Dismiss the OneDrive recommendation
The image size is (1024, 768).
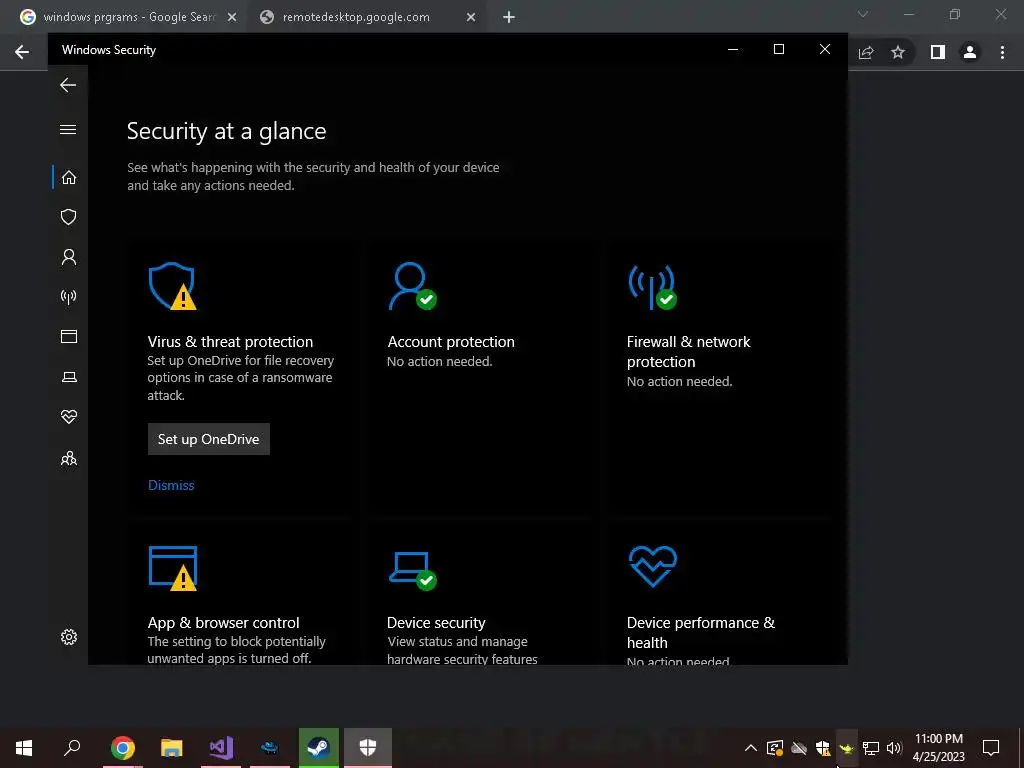tap(171, 485)
